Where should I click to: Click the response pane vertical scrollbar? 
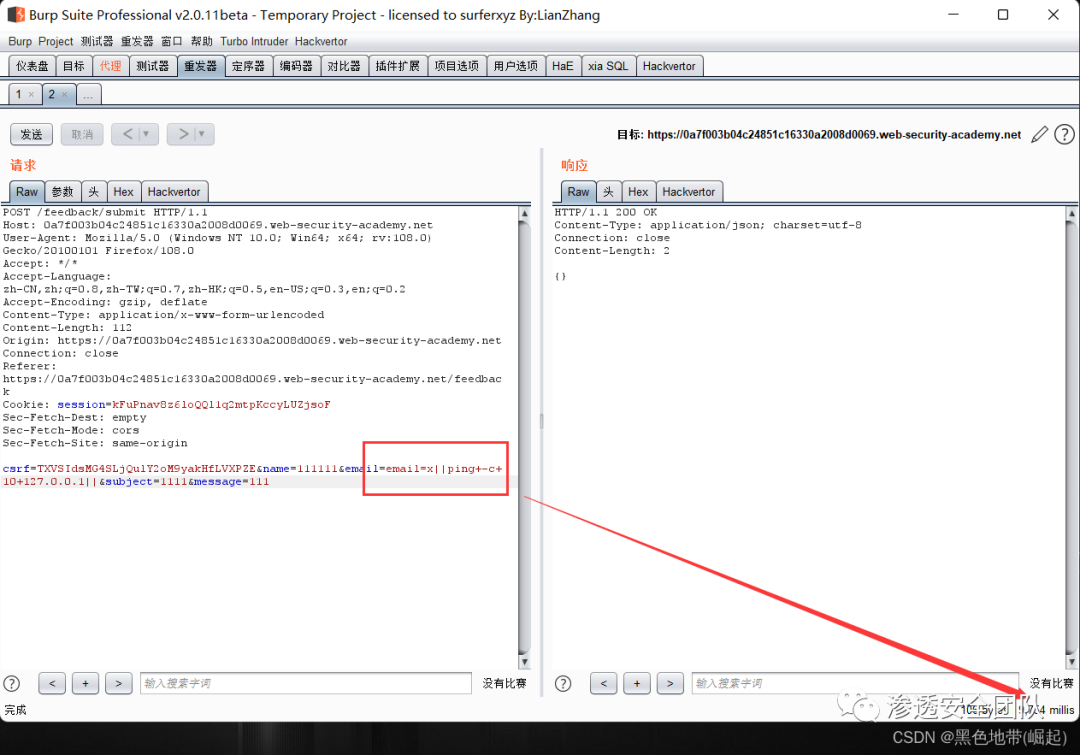tap(1072, 437)
